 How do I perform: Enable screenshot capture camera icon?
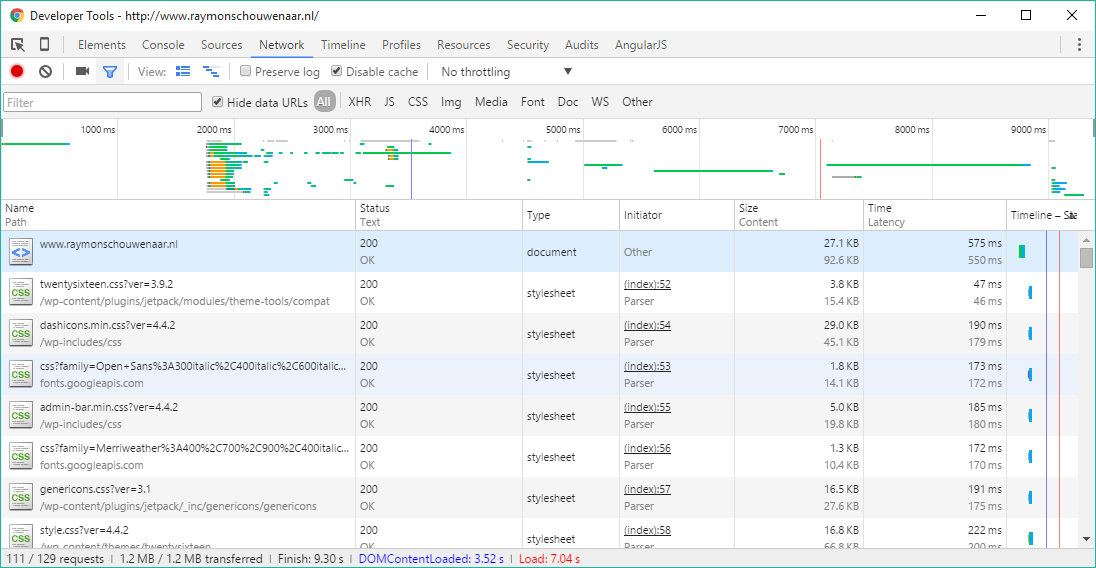click(x=82, y=71)
